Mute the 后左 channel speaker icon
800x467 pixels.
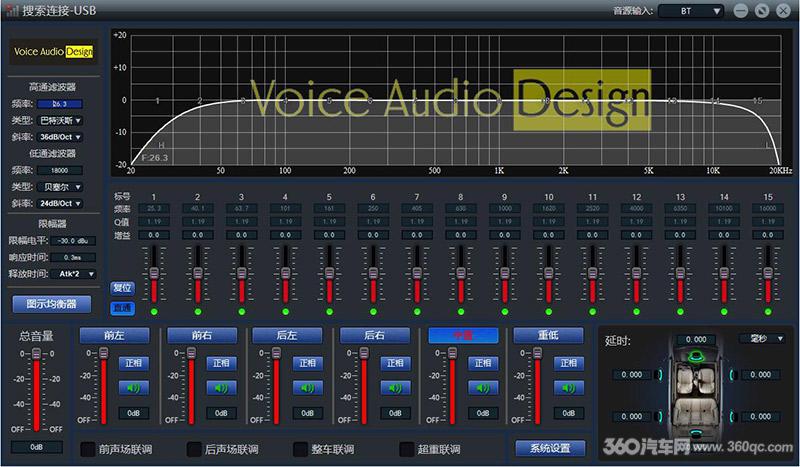point(308,388)
